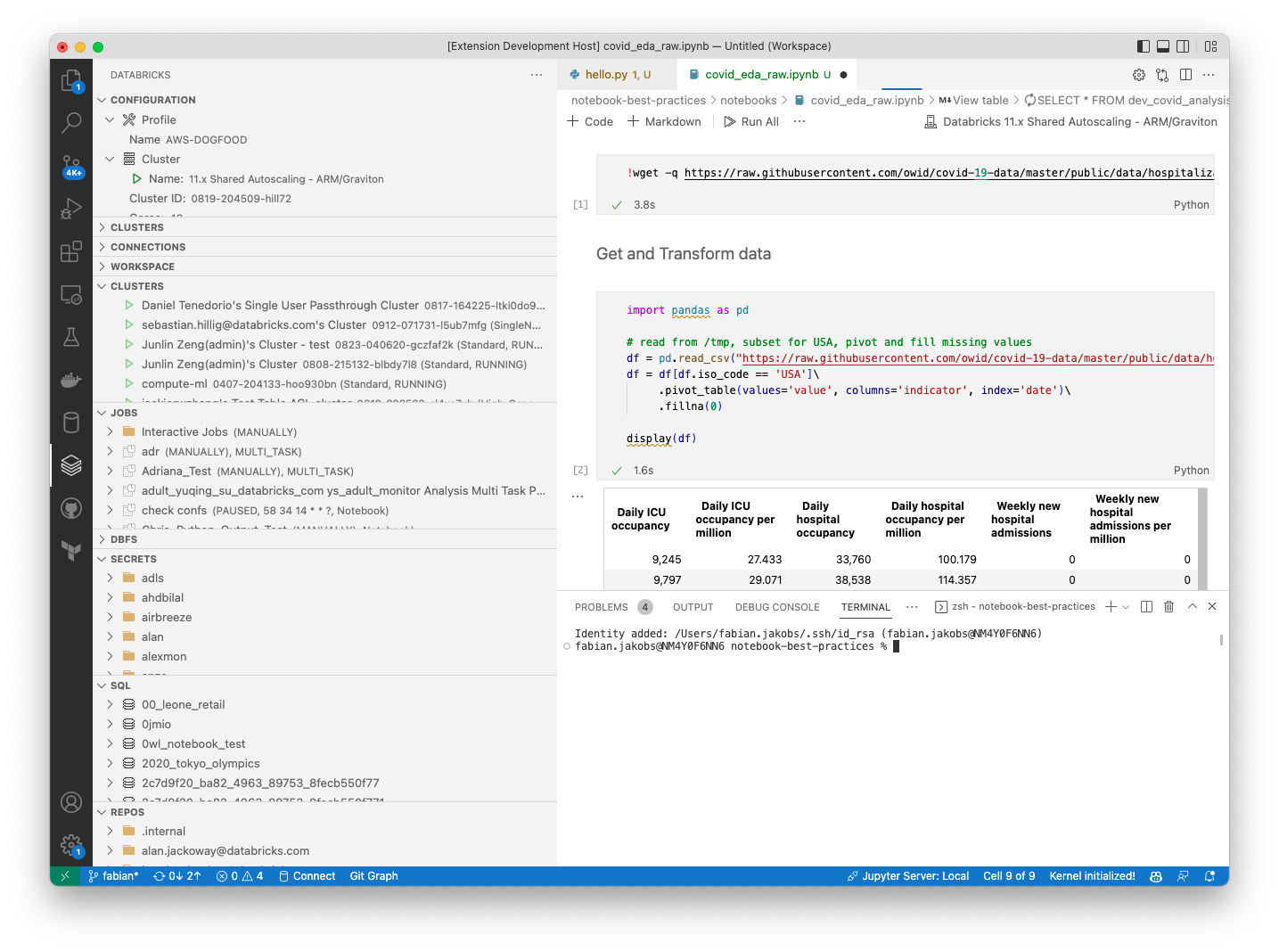Kill the terminal with trash icon

(1169, 606)
